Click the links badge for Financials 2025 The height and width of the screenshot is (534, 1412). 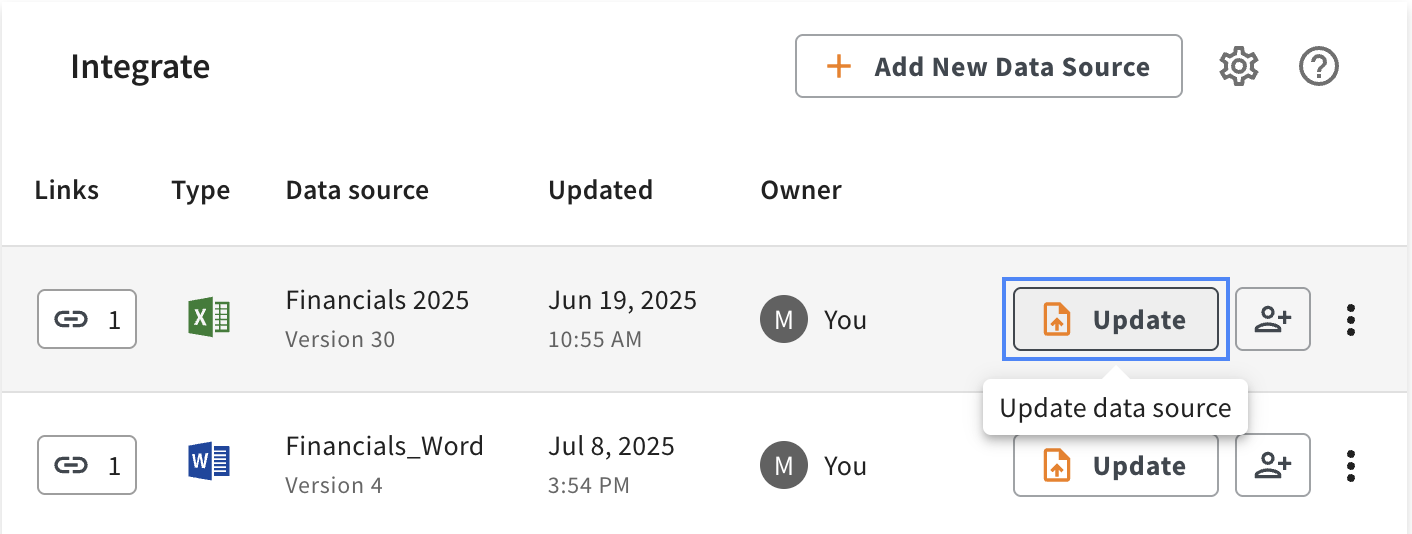[87, 319]
